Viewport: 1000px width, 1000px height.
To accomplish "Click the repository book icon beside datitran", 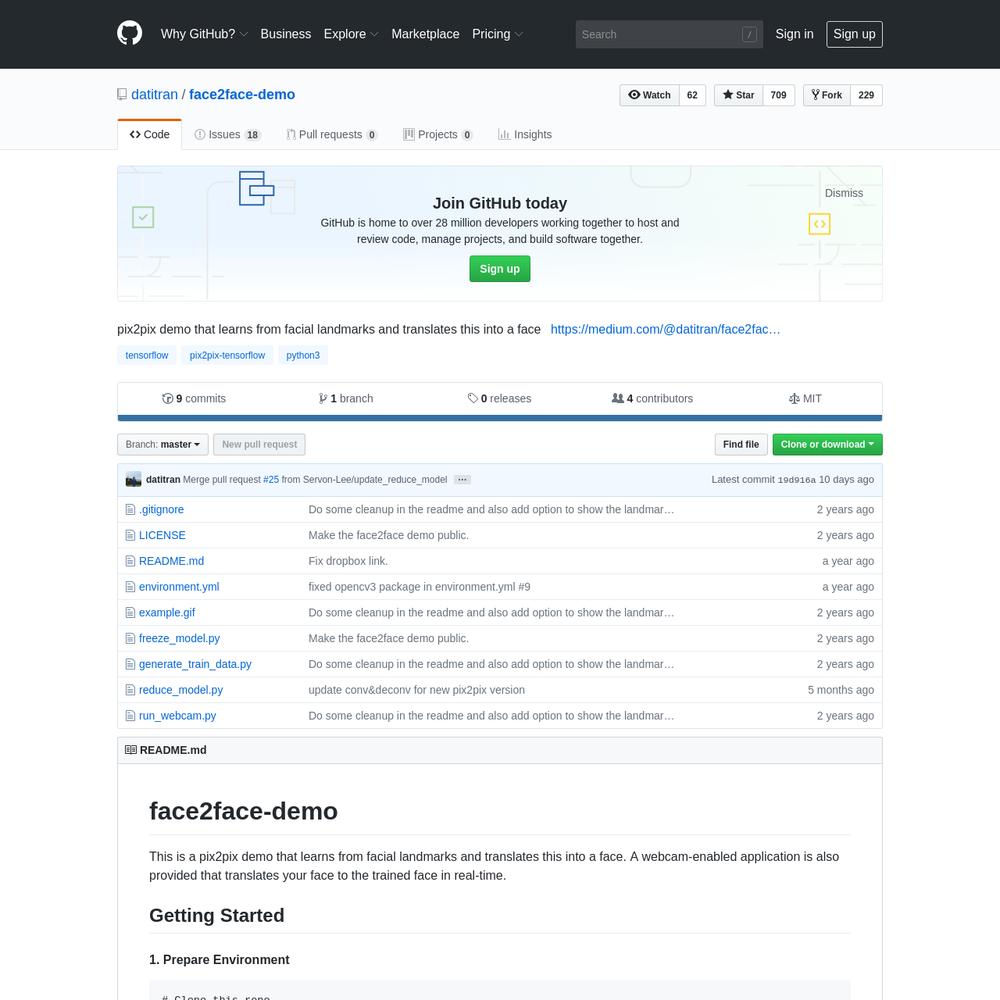I will [x=122, y=94].
